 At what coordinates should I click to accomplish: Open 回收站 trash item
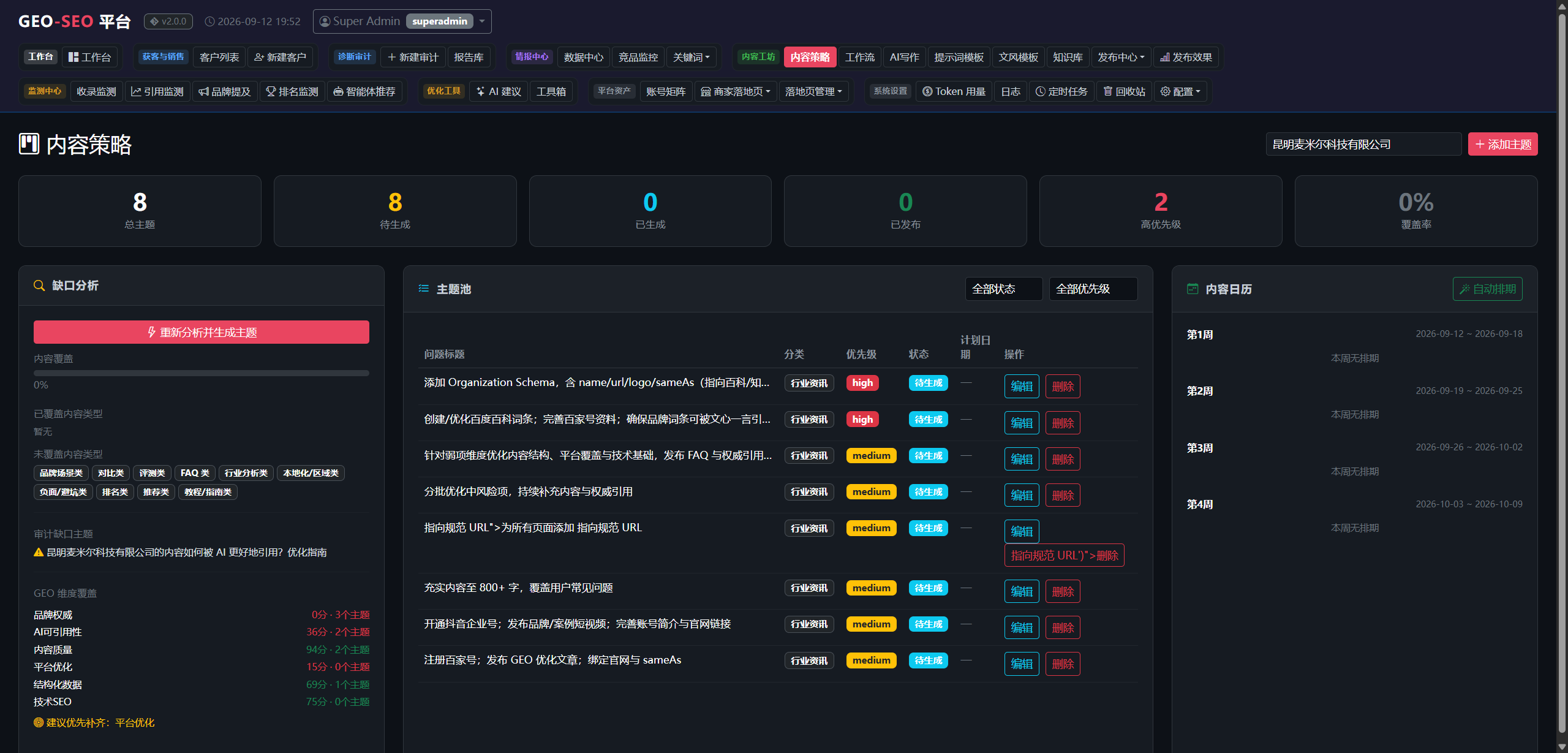click(x=1125, y=91)
